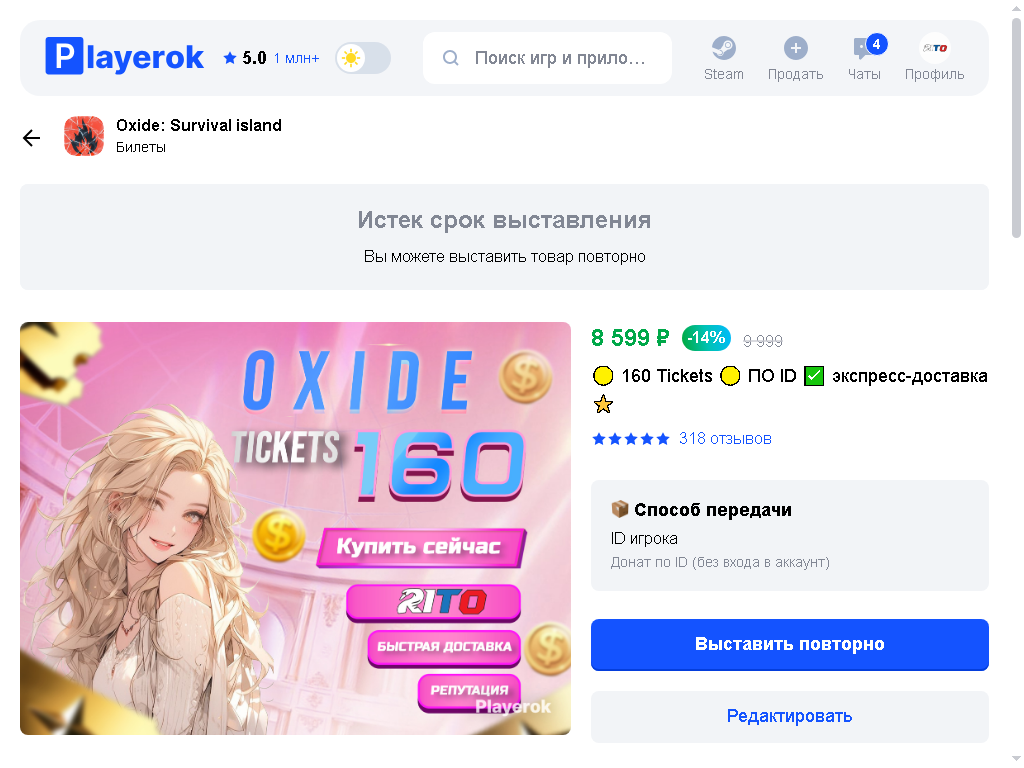The height and width of the screenshot is (768, 1024).
Task: Toggle the light/dark theme switch
Action: [363, 58]
